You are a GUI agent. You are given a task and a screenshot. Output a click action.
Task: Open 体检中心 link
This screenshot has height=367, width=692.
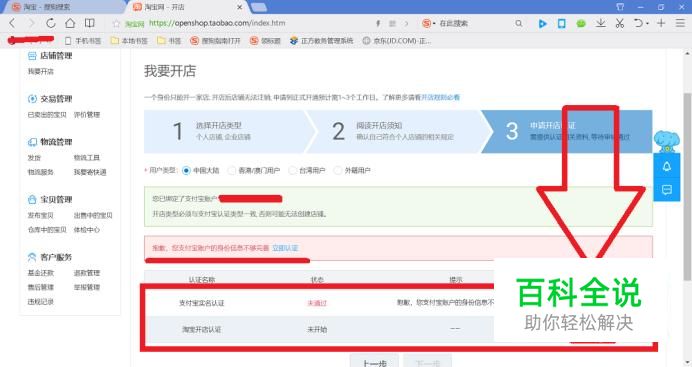pyautogui.click(x=86, y=229)
